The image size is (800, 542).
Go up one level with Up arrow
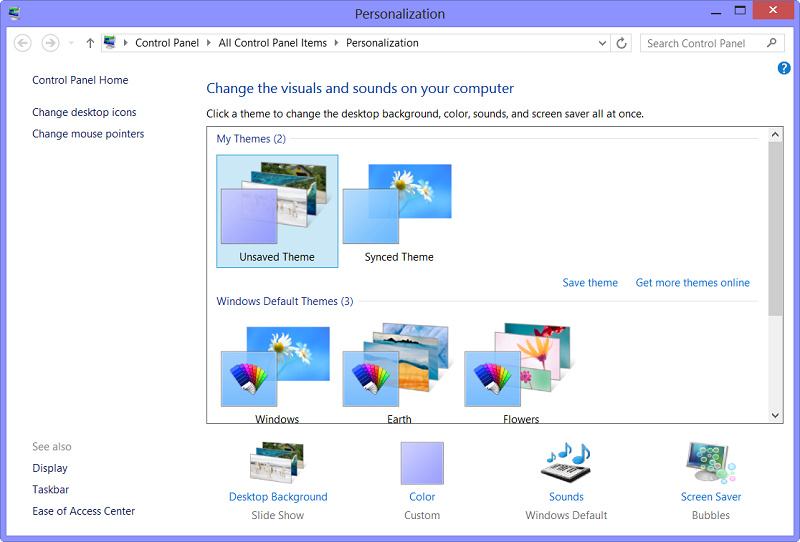[x=90, y=43]
